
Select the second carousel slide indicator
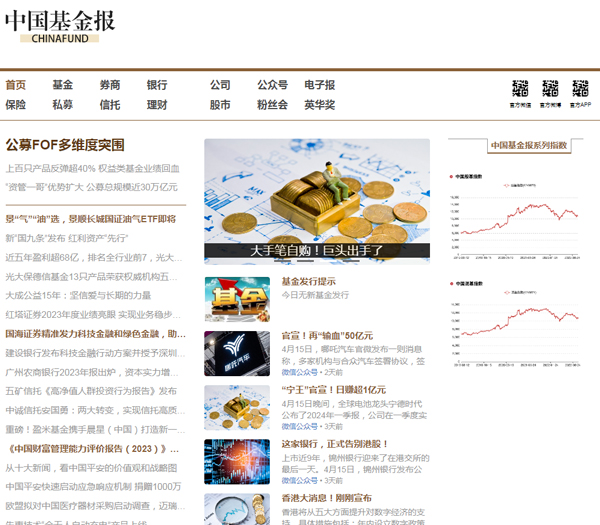pyautogui.click(x=305, y=261)
